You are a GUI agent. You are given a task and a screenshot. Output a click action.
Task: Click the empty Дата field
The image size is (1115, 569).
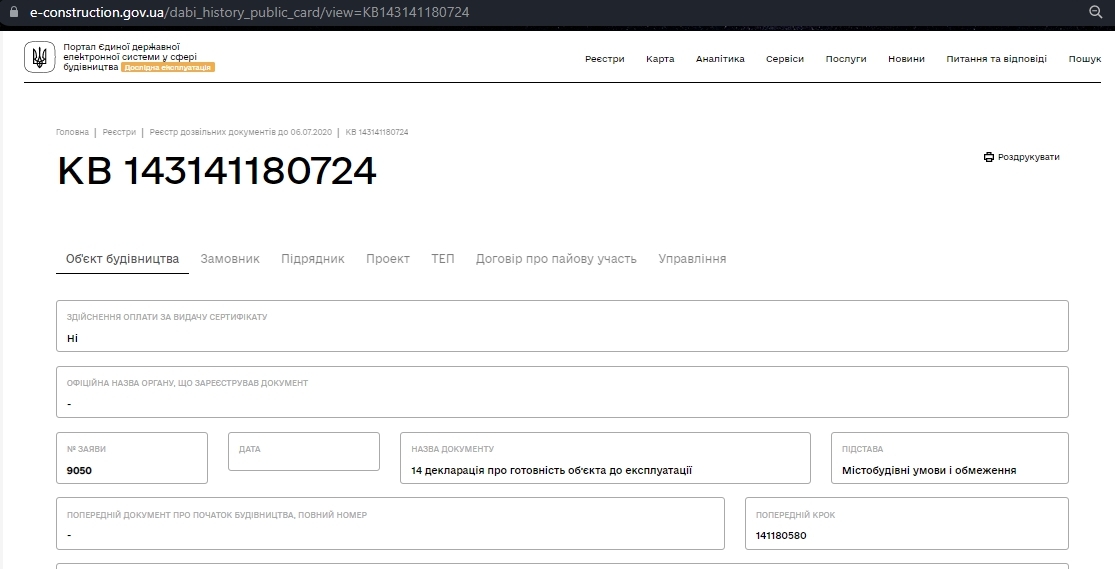click(304, 452)
